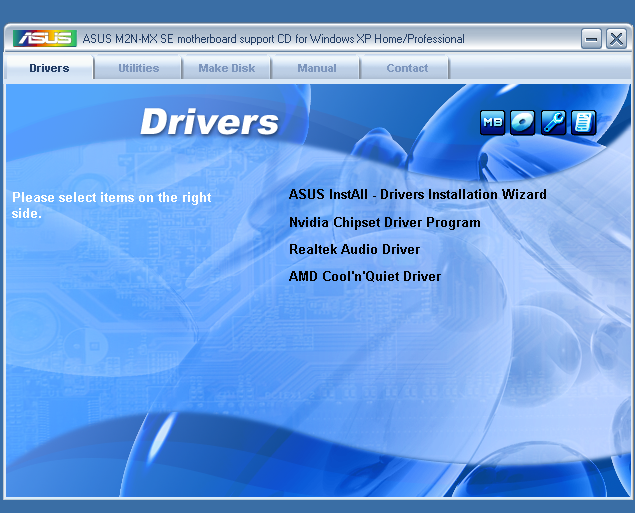Go to the Contact tab
Image resolution: width=635 pixels, height=513 pixels.
(407, 68)
